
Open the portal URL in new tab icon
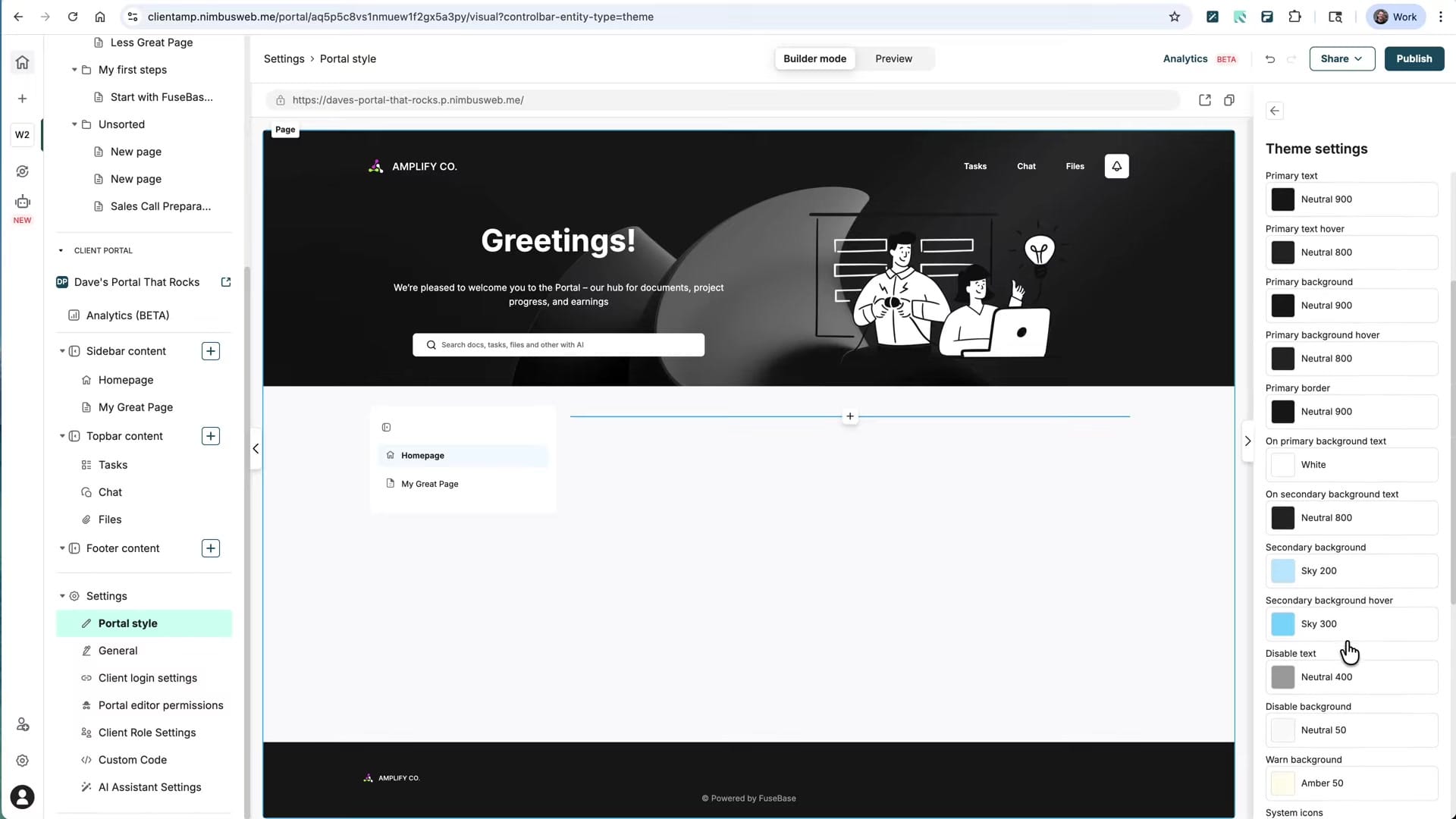tap(1205, 100)
